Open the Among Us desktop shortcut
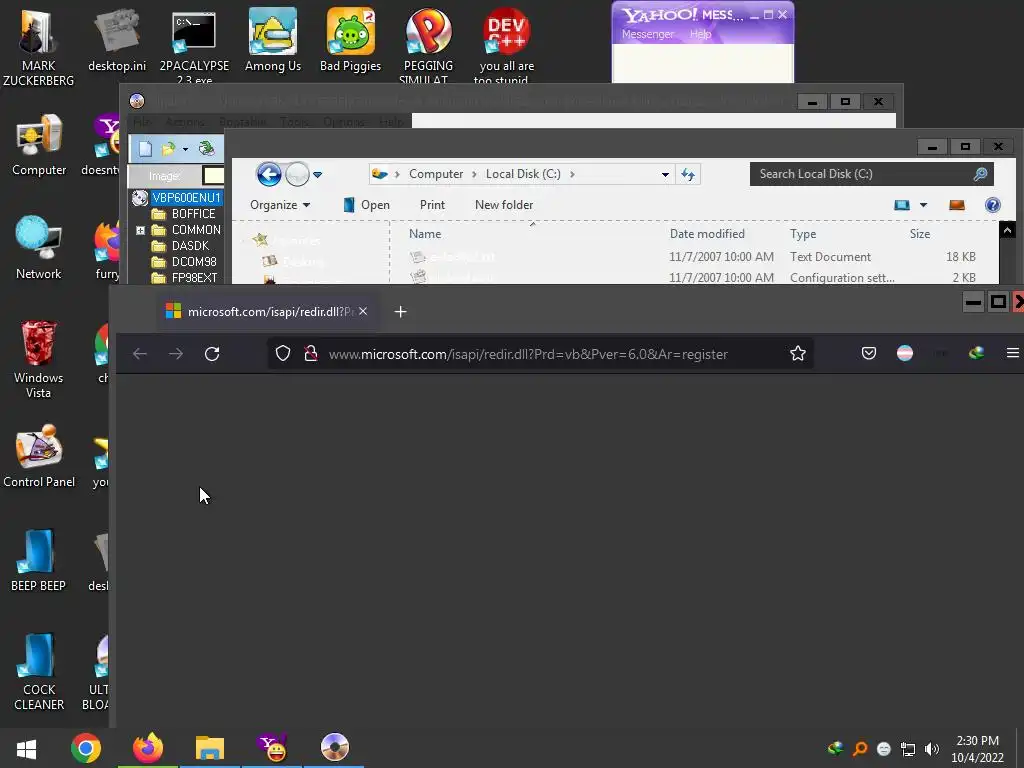The image size is (1024, 768). coord(273,40)
